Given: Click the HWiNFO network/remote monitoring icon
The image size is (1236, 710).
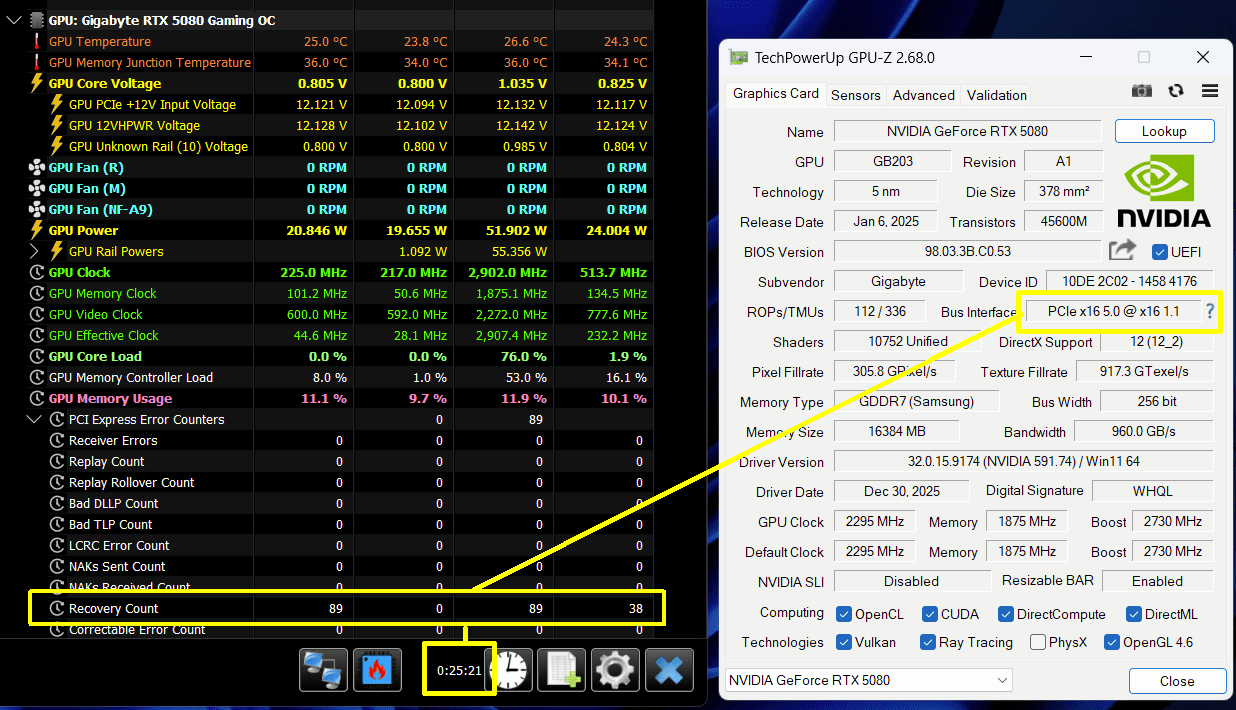Looking at the screenshot, I should tap(324, 669).
